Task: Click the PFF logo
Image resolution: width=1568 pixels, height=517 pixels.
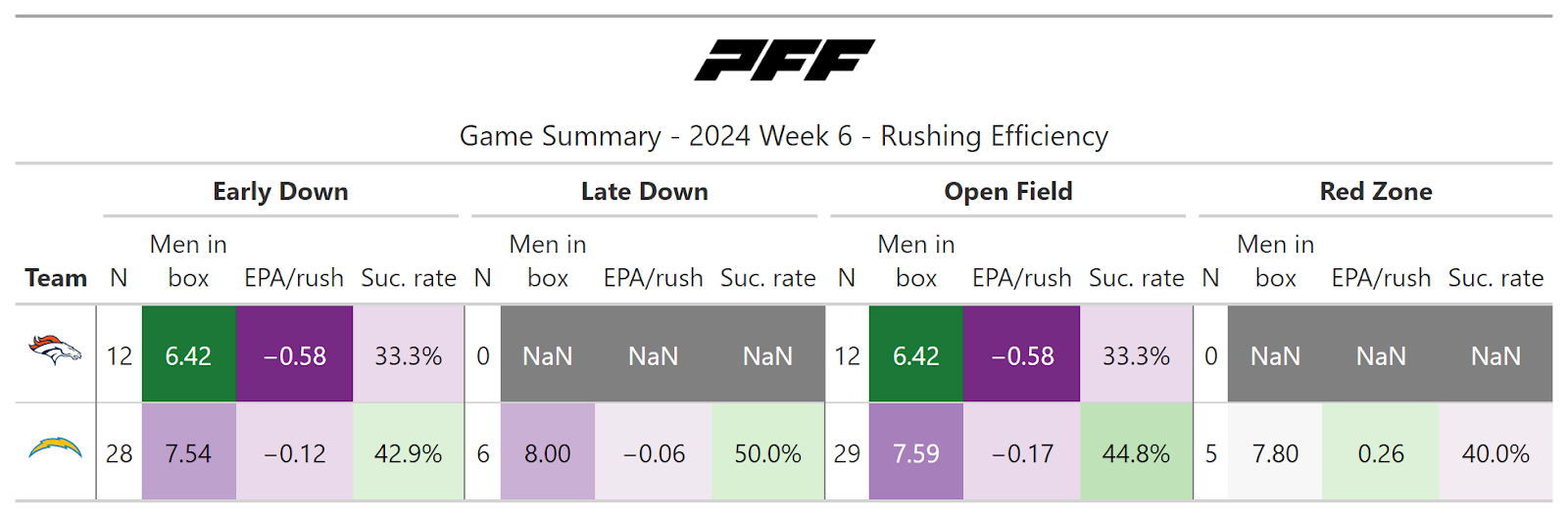Action: (x=784, y=60)
